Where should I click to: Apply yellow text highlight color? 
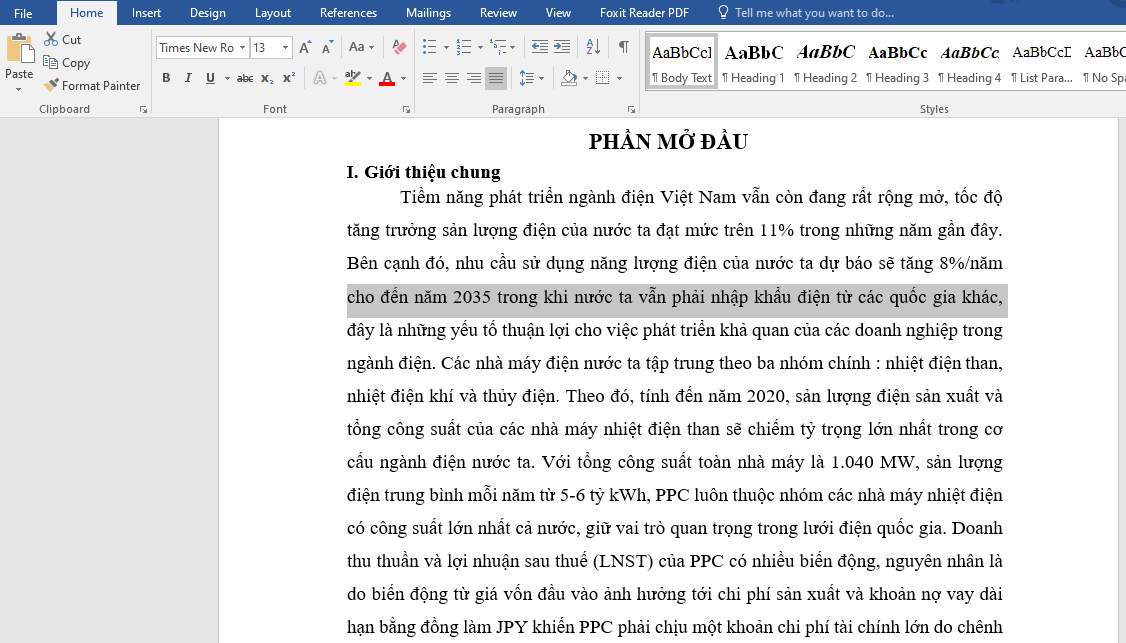click(x=352, y=78)
